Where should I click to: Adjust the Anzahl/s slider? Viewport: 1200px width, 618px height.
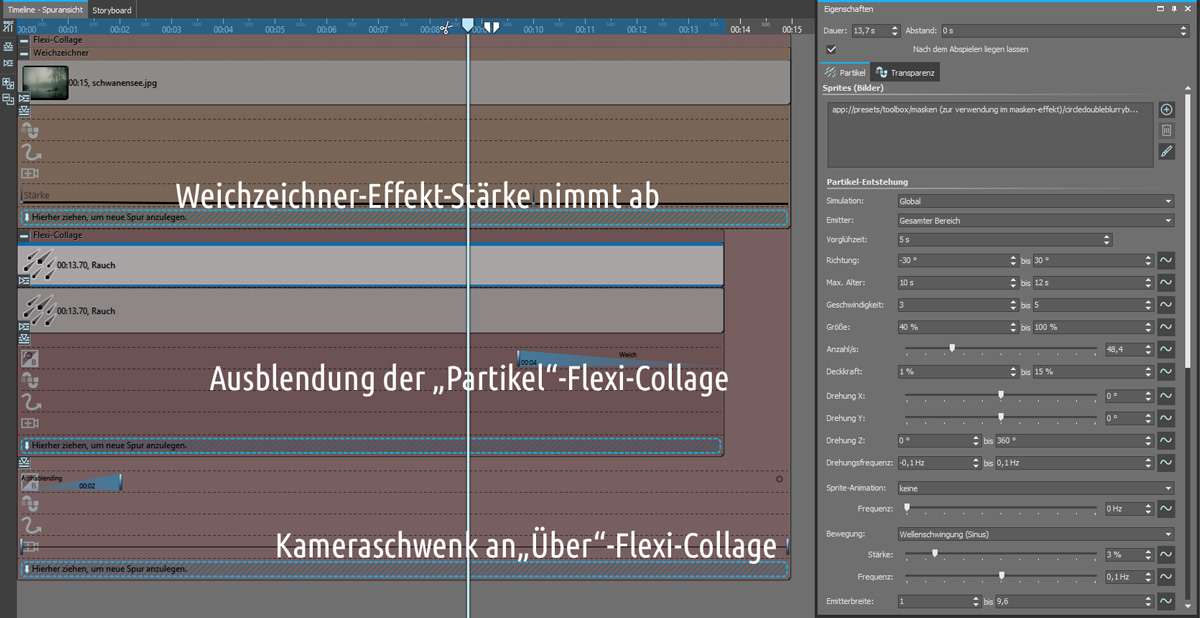pos(952,349)
